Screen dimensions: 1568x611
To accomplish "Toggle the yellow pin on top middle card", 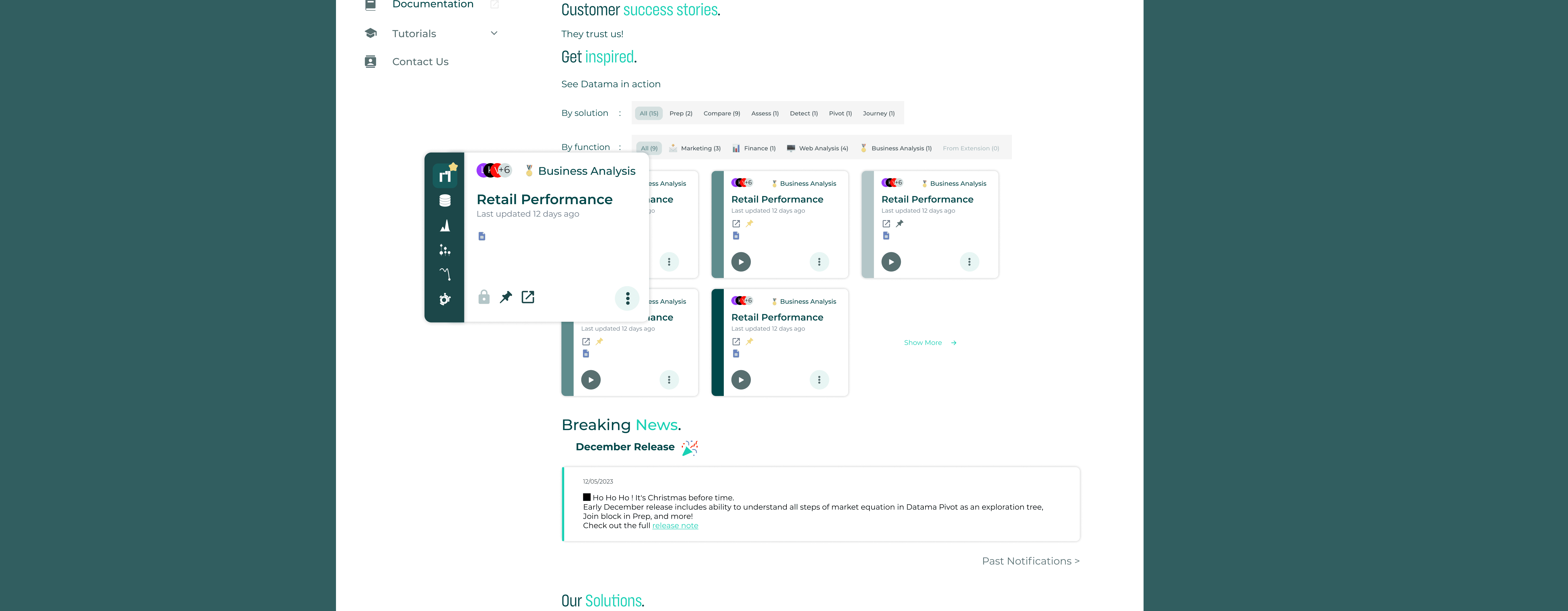I will (x=749, y=223).
